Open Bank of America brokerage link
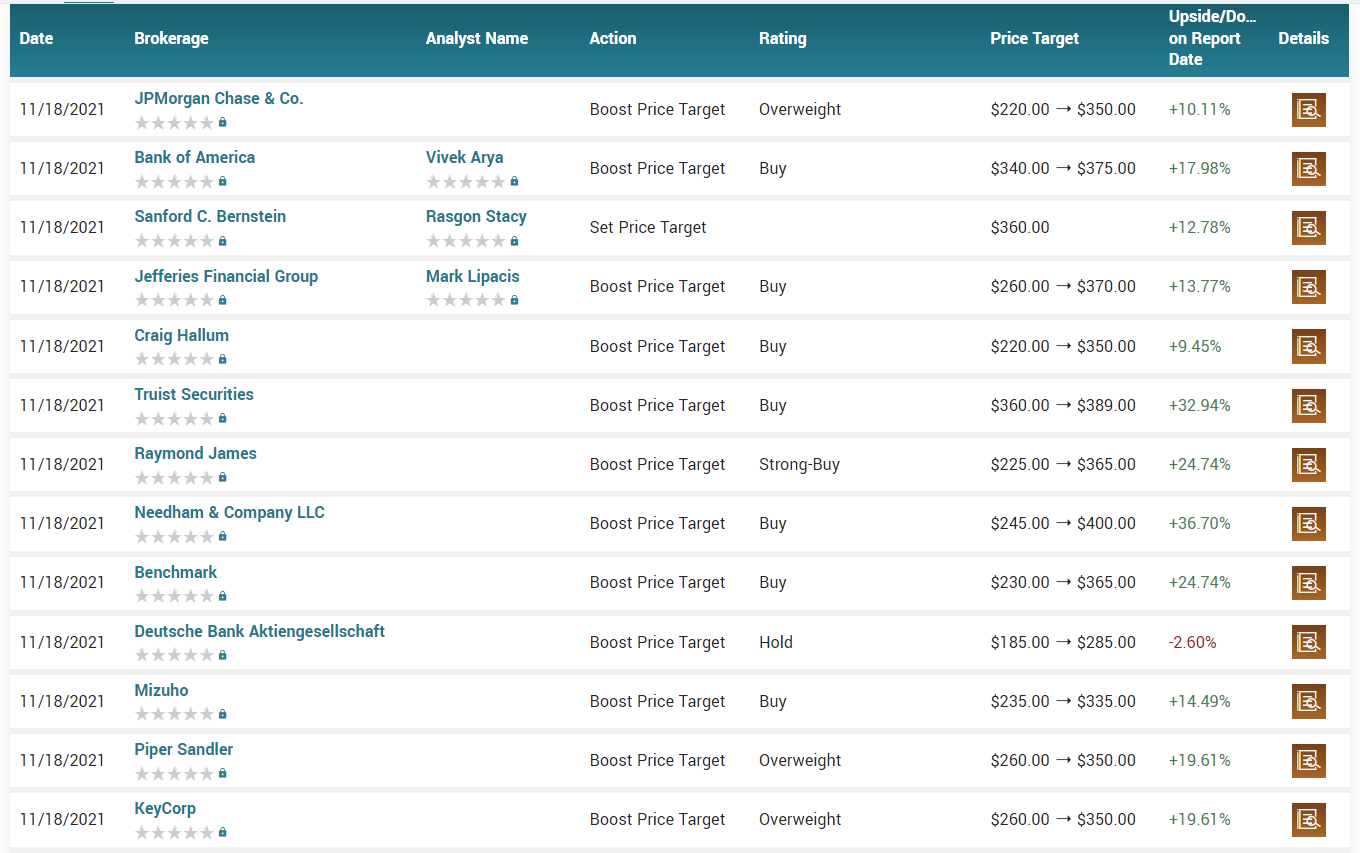Viewport: 1360px width, 853px height. pos(195,157)
